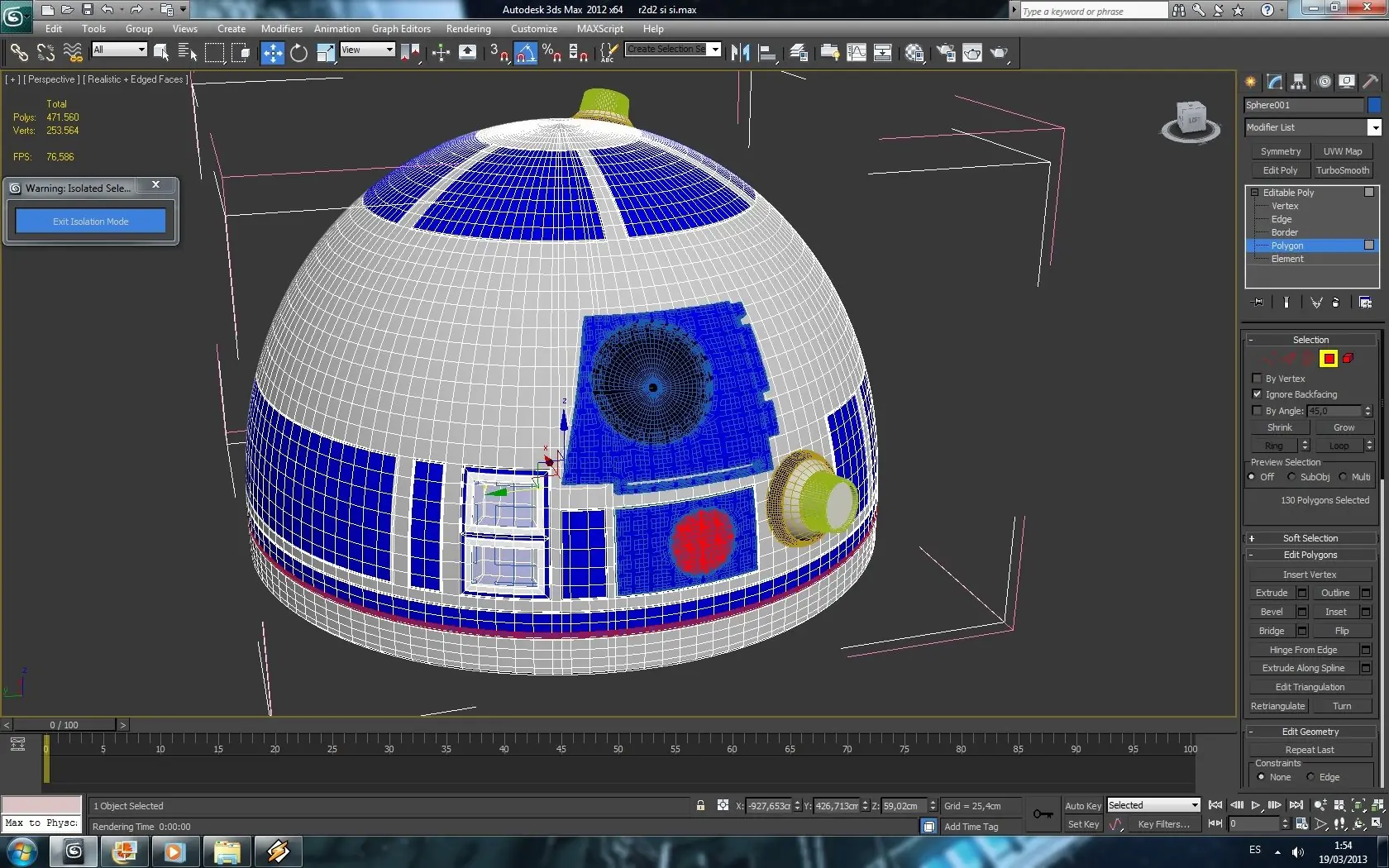Open Render Setup dialog
Viewport: 1389px width, 868px height.
tap(945, 53)
